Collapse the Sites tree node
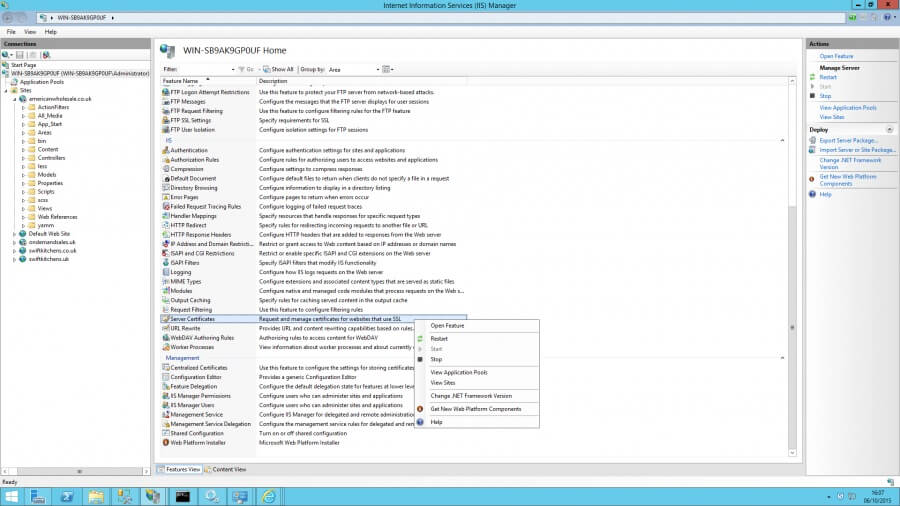 [x=7, y=90]
